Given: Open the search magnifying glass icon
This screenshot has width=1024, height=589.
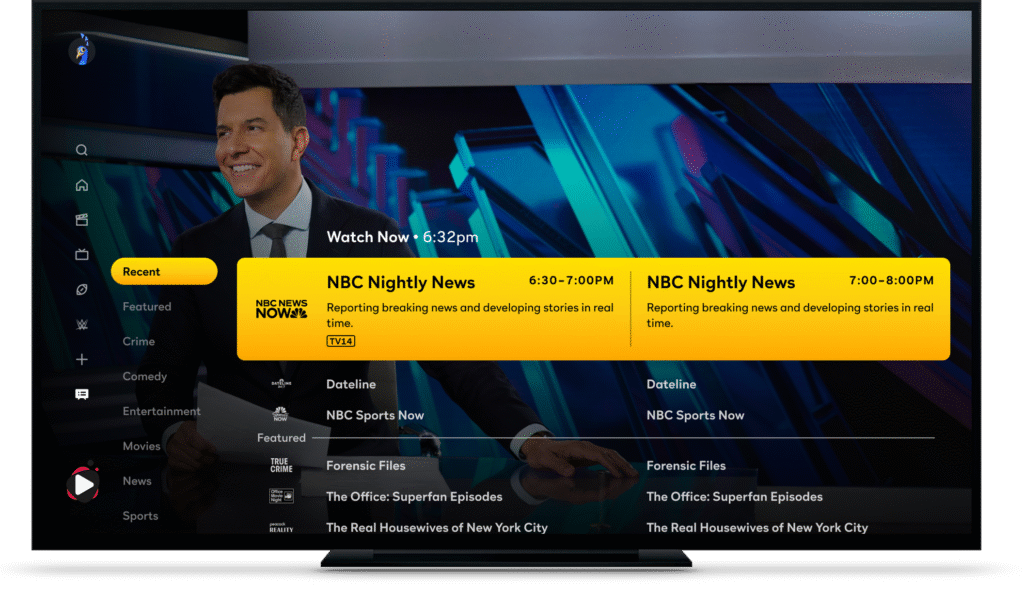Looking at the screenshot, I should pyautogui.click(x=81, y=149).
